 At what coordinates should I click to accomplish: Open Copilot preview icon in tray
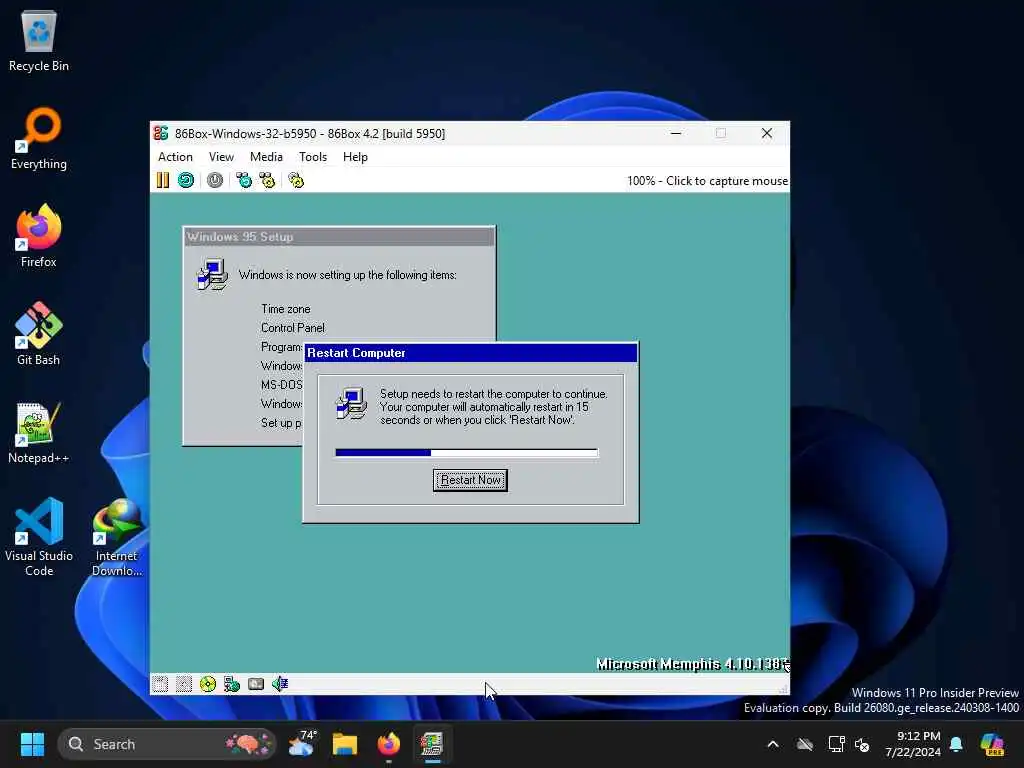click(x=992, y=744)
